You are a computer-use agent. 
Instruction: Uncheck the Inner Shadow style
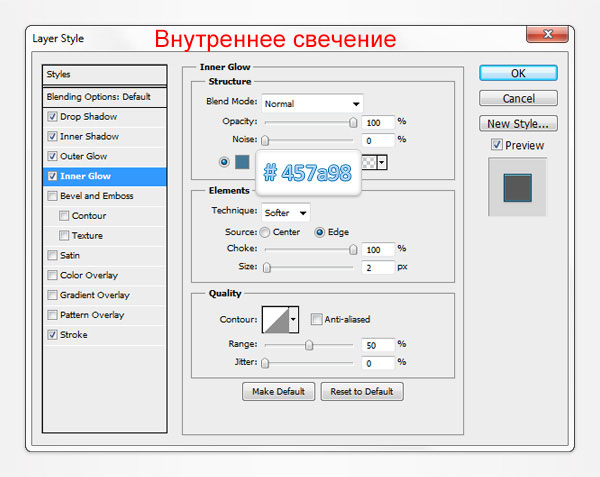coord(52,136)
